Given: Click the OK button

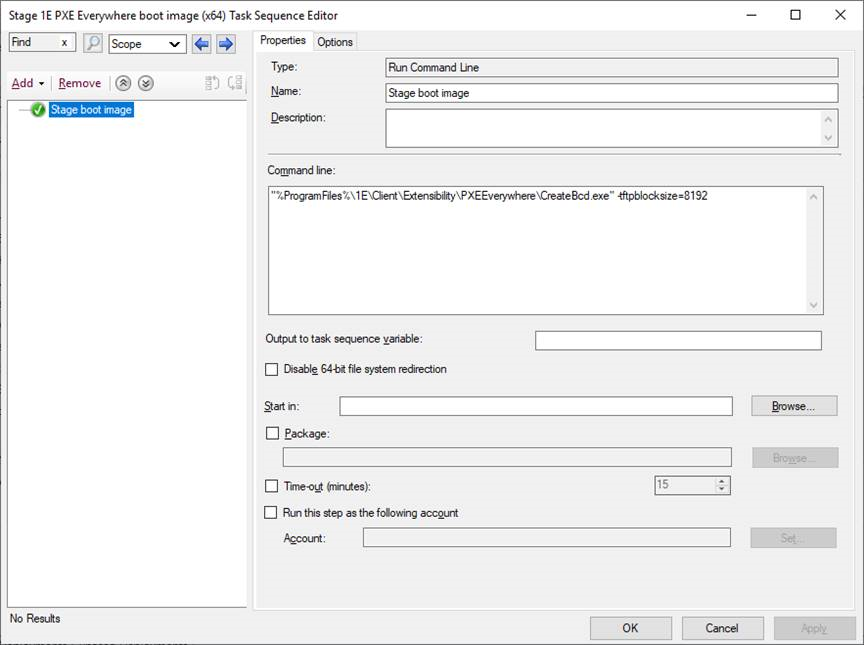Looking at the screenshot, I should point(630,628).
